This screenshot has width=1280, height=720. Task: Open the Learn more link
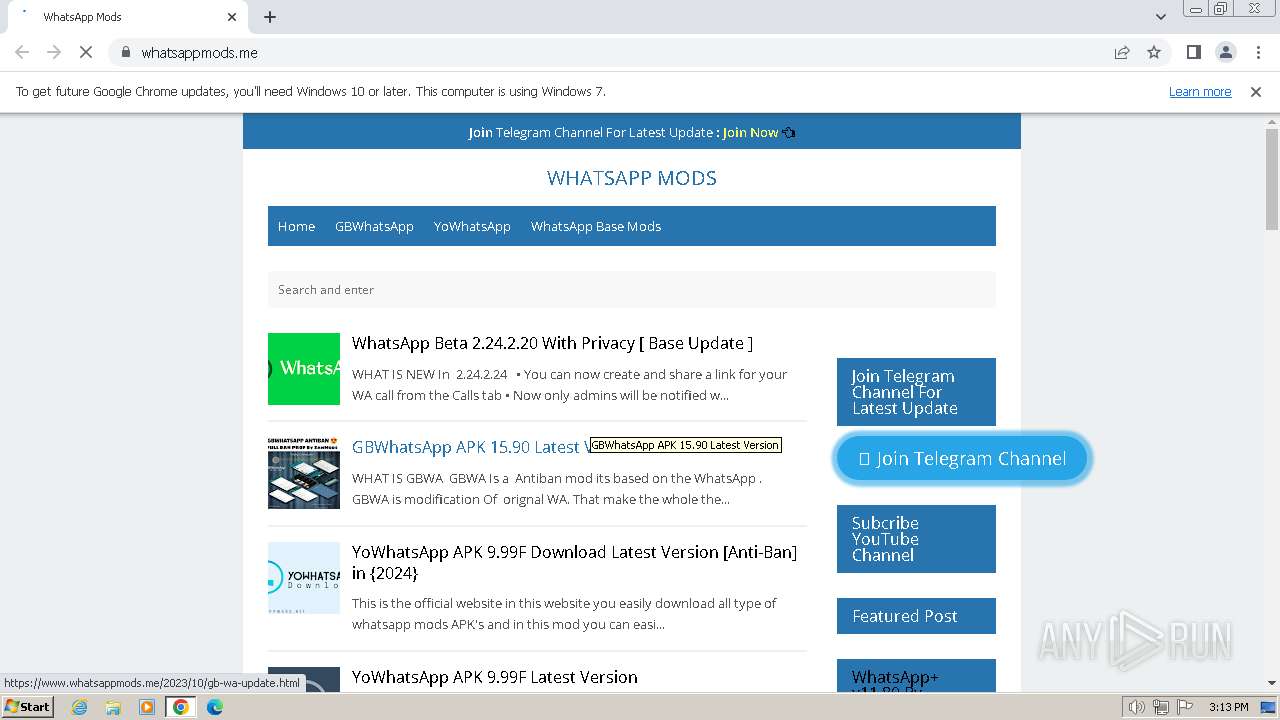click(x=1200, y=92)
